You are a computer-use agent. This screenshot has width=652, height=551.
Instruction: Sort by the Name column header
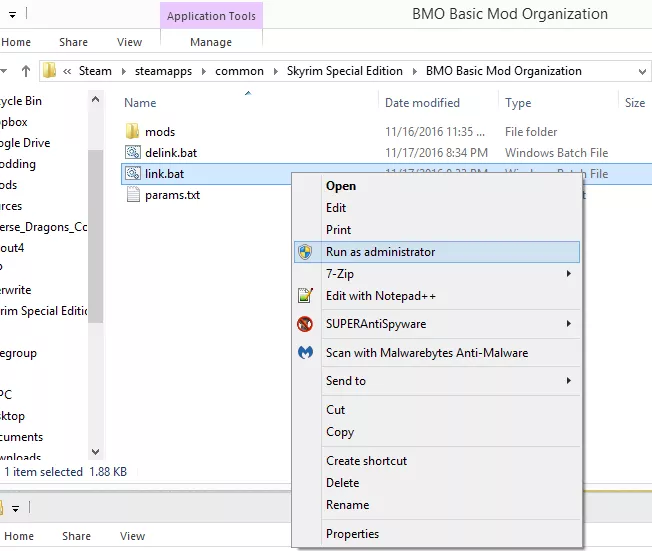(140, 103)
